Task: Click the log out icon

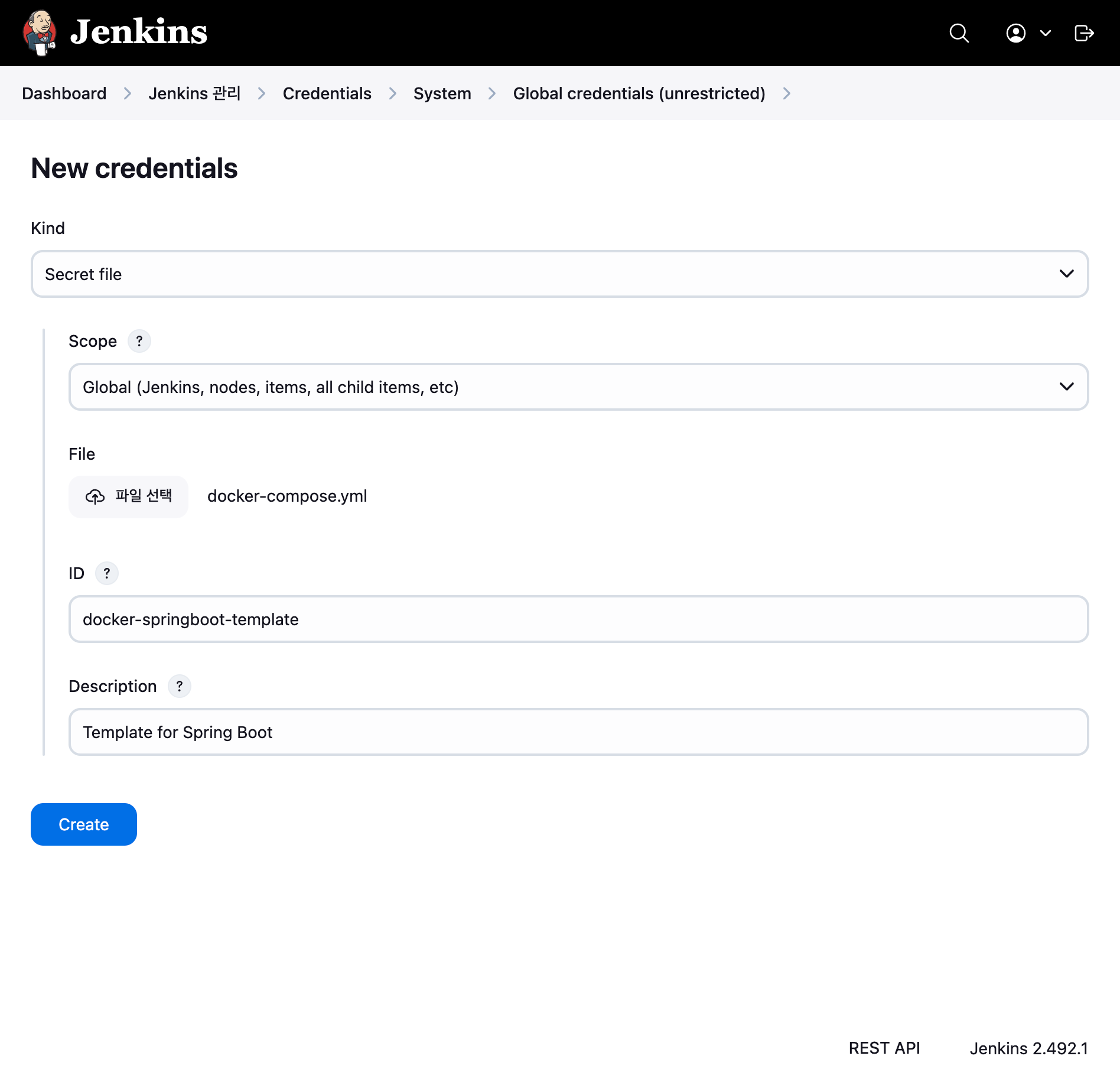Action: (x=1084, y=33)
